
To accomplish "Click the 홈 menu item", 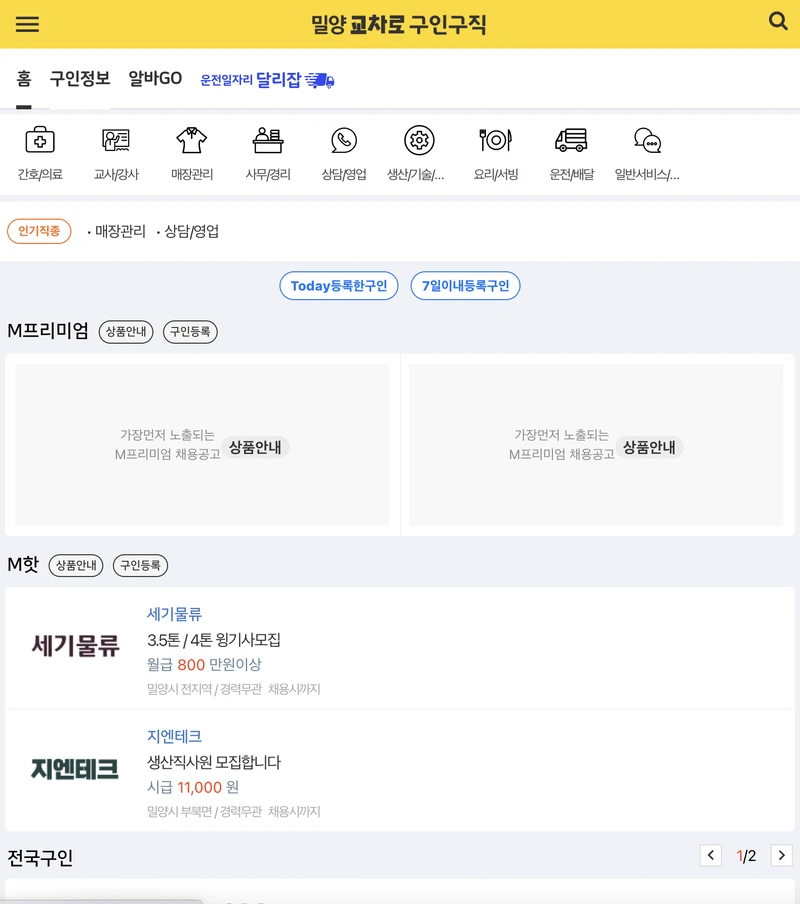I will (24, 79).
